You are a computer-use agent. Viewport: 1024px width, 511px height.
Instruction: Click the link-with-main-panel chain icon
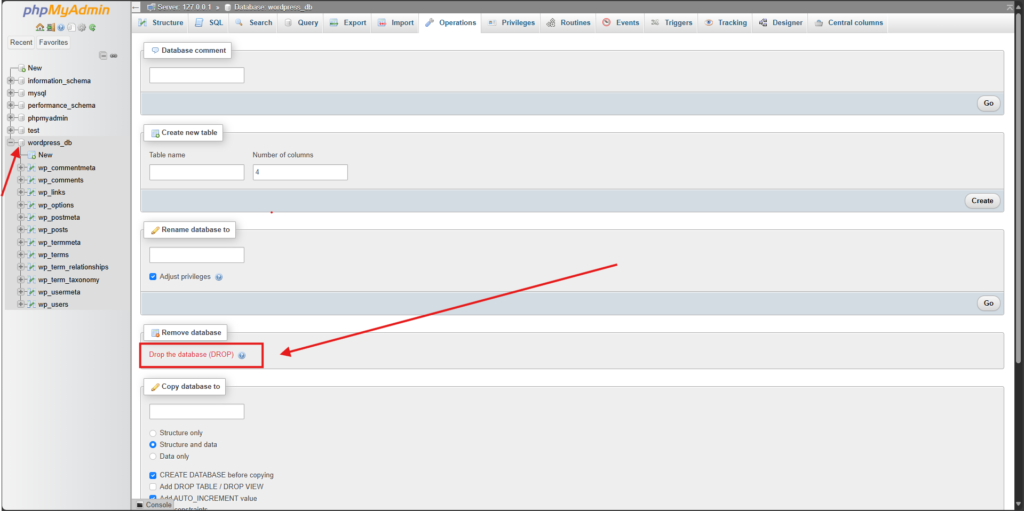coord(114,56)
